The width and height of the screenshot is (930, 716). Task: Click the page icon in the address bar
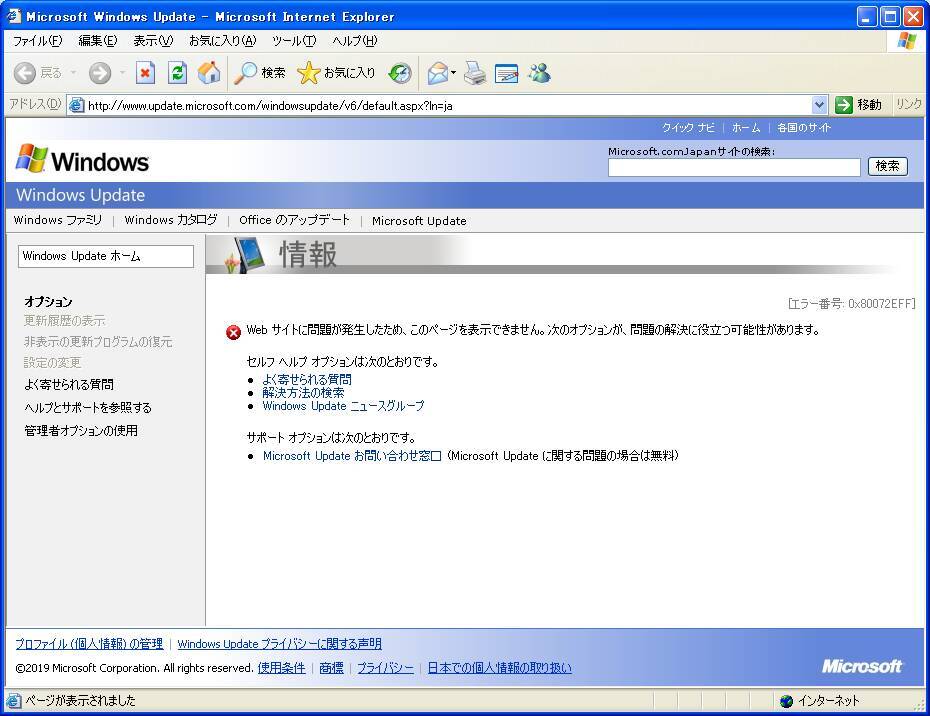tap(77, 106)
